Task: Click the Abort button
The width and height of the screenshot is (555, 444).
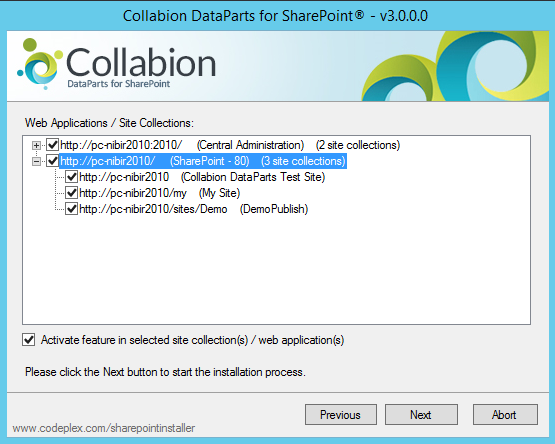Action: [505, 415]
